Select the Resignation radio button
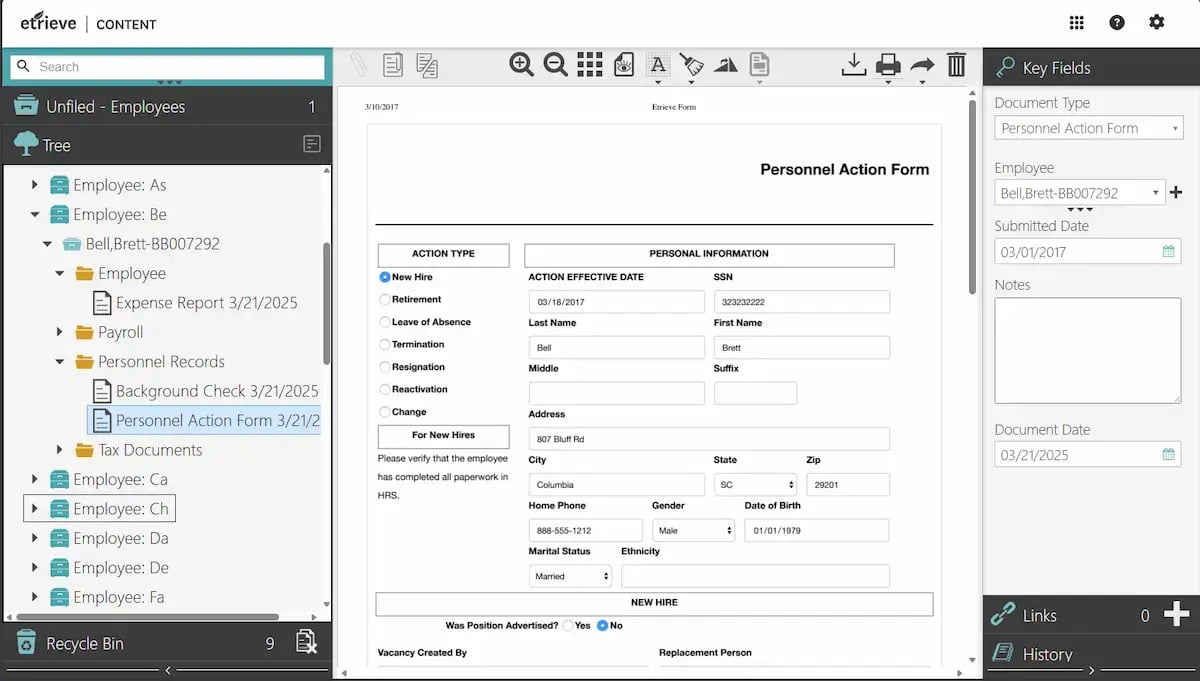 [x=384, y=367]
